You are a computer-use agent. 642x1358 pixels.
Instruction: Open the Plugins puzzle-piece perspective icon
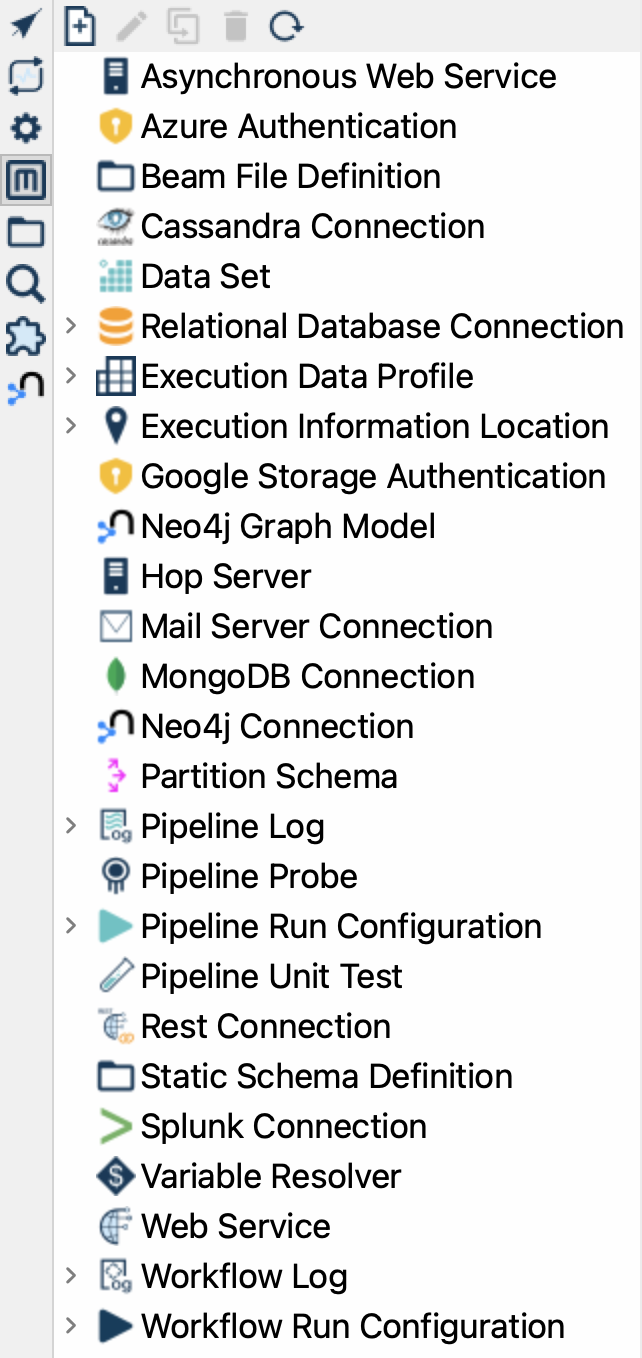pyautogui.click(x=25, y=337)
